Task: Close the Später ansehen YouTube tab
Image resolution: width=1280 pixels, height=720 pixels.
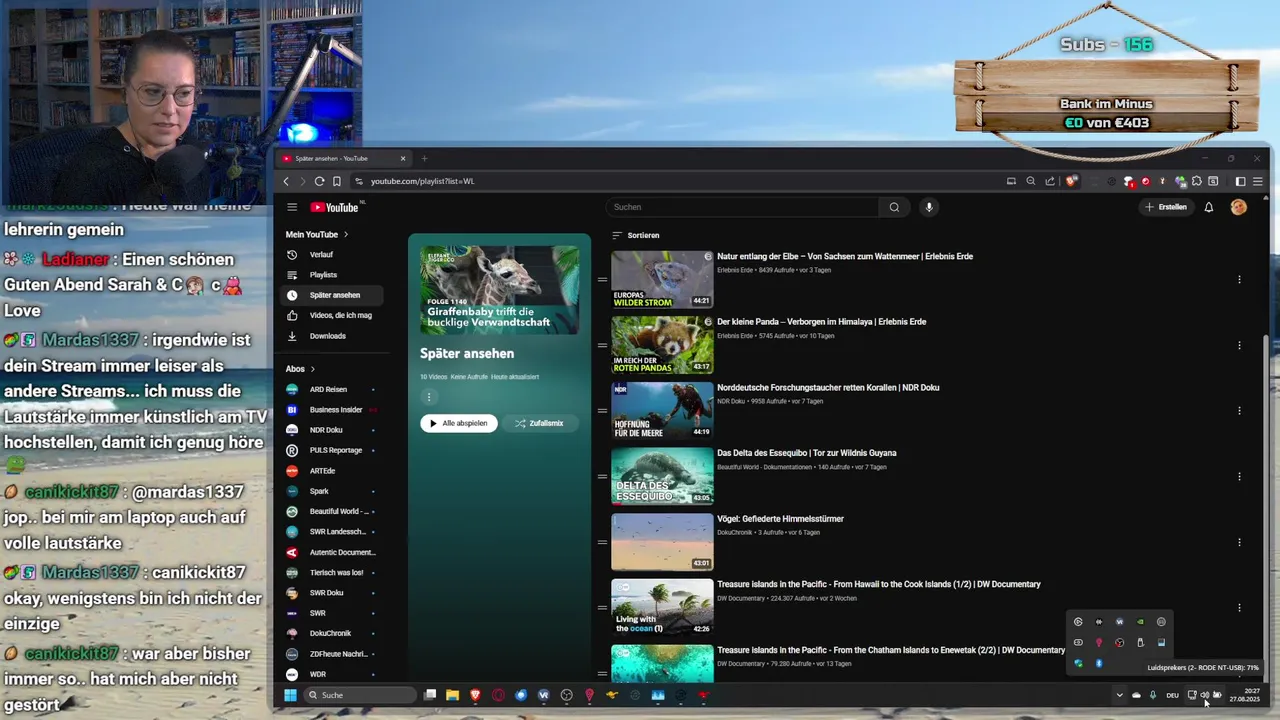Action: pyautogui.click(x=403, y=158)
